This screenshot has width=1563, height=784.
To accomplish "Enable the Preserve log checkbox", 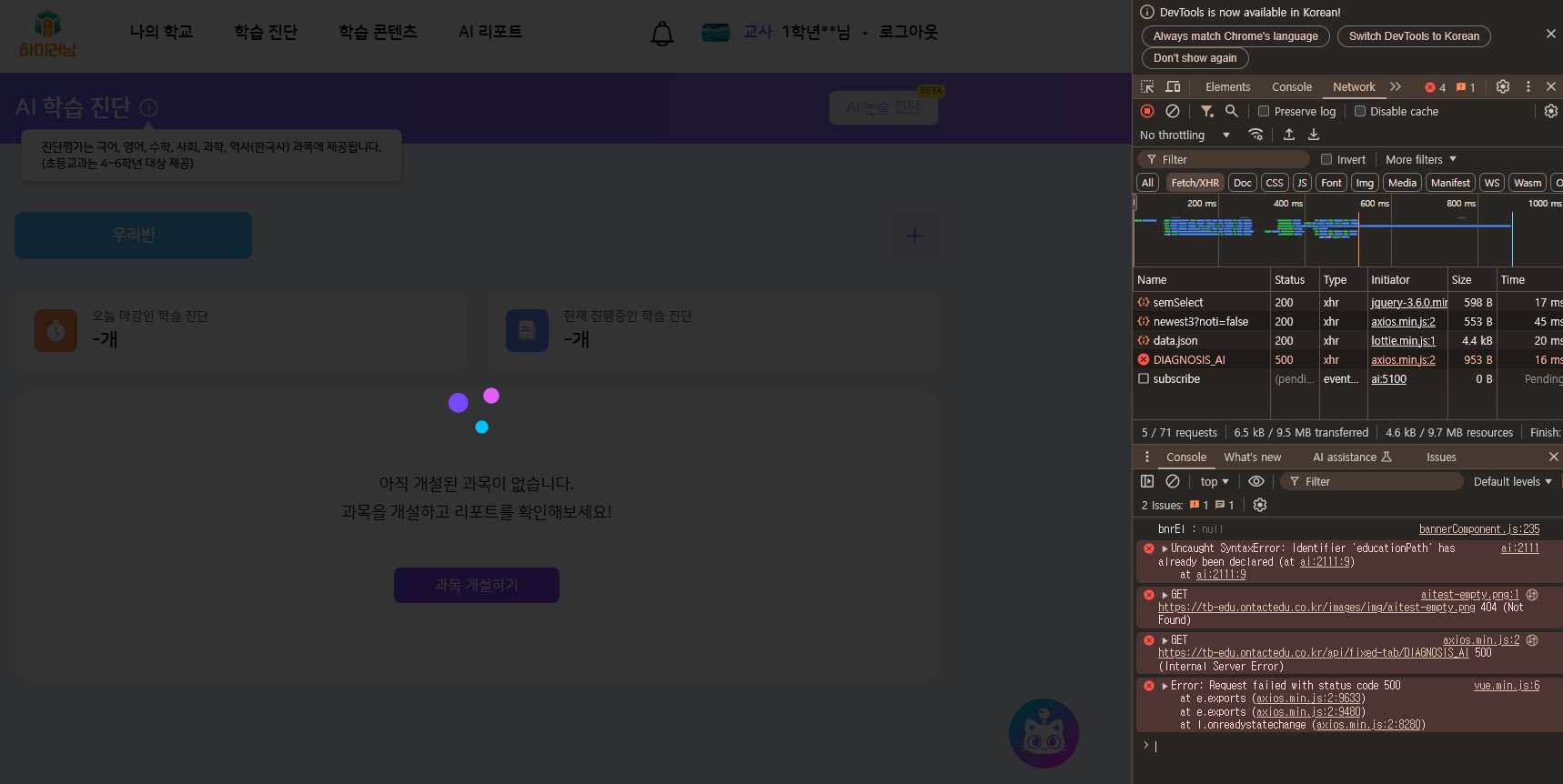I will coord(1264,111).
